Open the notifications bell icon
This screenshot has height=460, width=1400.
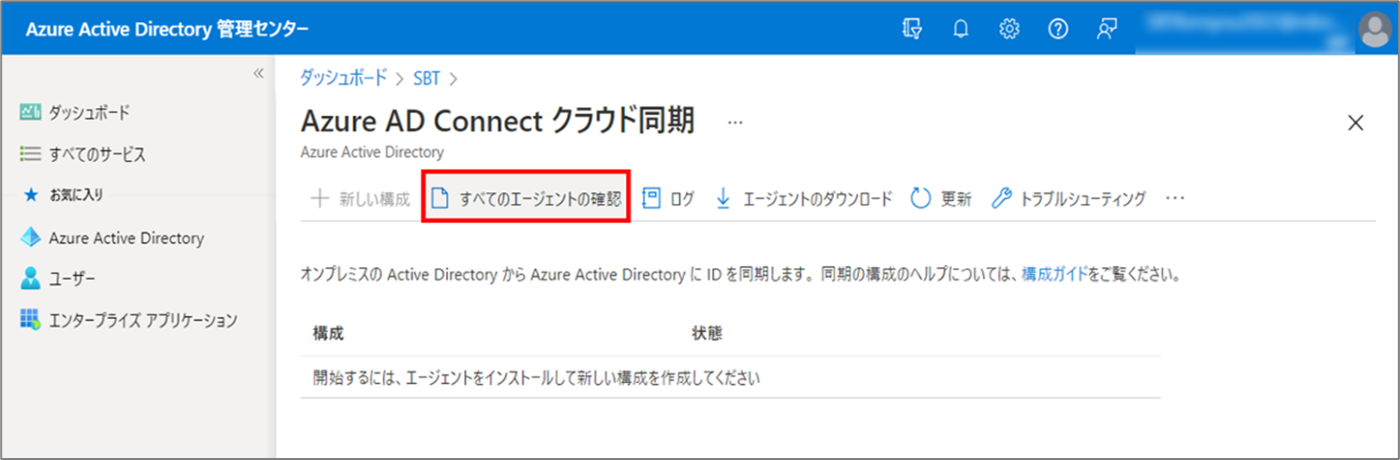click(961, 29)
